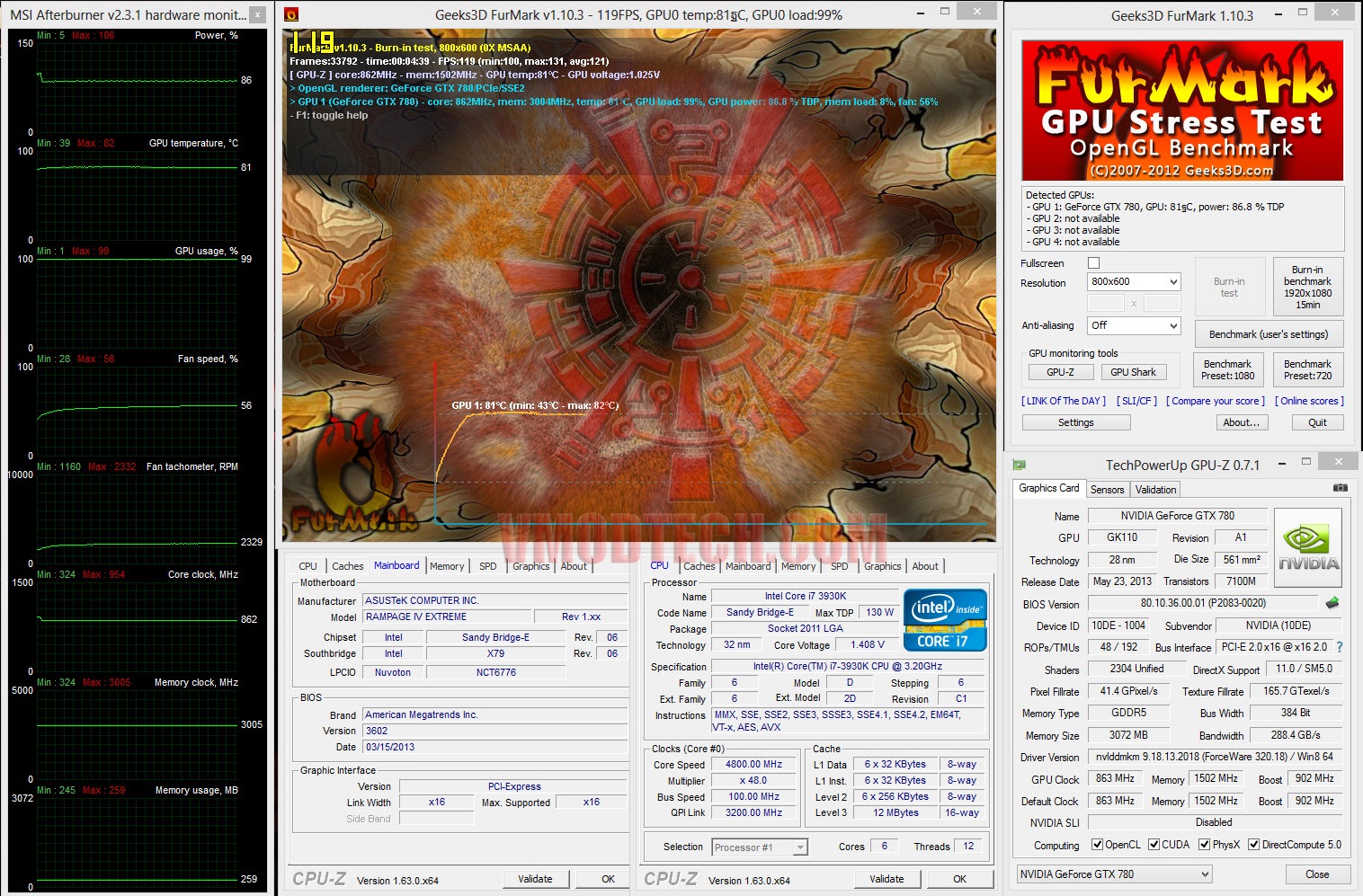Image resolution: width=1363 pixels, height=896 pixels.
Task: Click the FurMark render window title icon
Action: coord(291,14)
